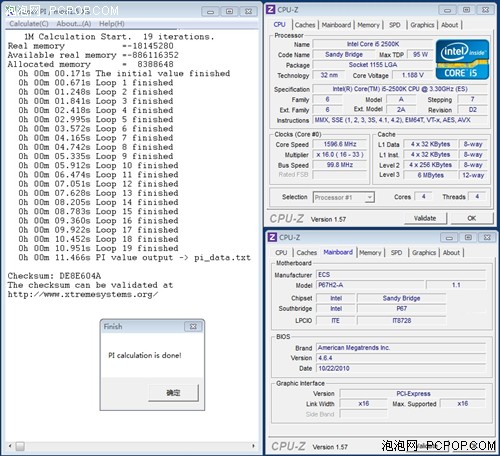Click the right scroll arrow in Super PI

(x=253, y=446)
